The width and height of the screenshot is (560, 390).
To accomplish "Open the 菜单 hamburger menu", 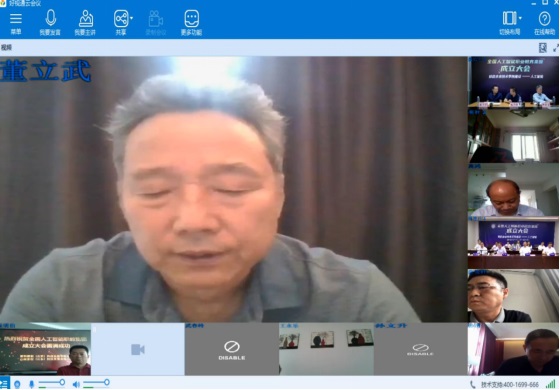I will coord(16,22).
